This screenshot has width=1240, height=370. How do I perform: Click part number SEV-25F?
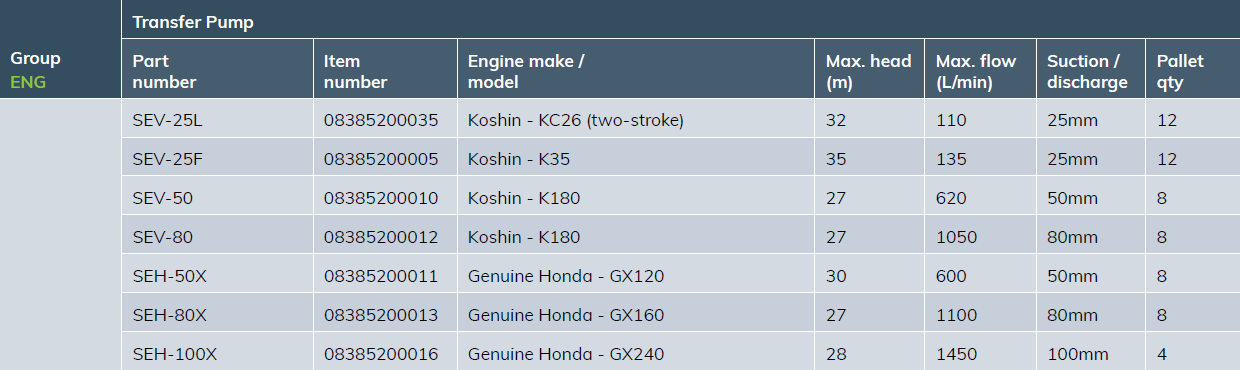(167, 160)
